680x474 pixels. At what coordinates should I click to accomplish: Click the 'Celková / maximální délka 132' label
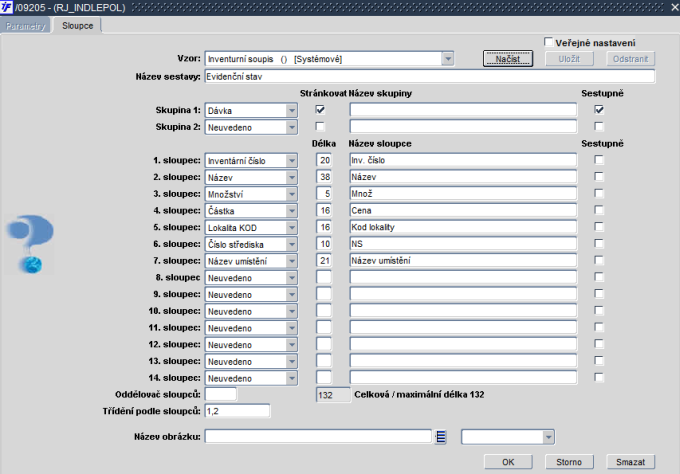[x=419, y=394]
